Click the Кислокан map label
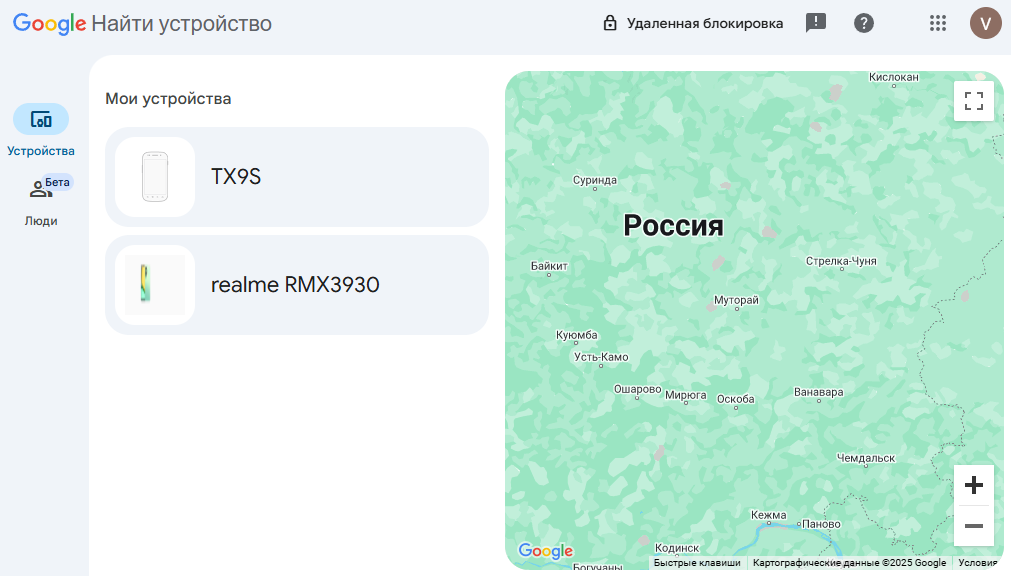This screenshot has height=576, width=1011. tap(894, 77)
